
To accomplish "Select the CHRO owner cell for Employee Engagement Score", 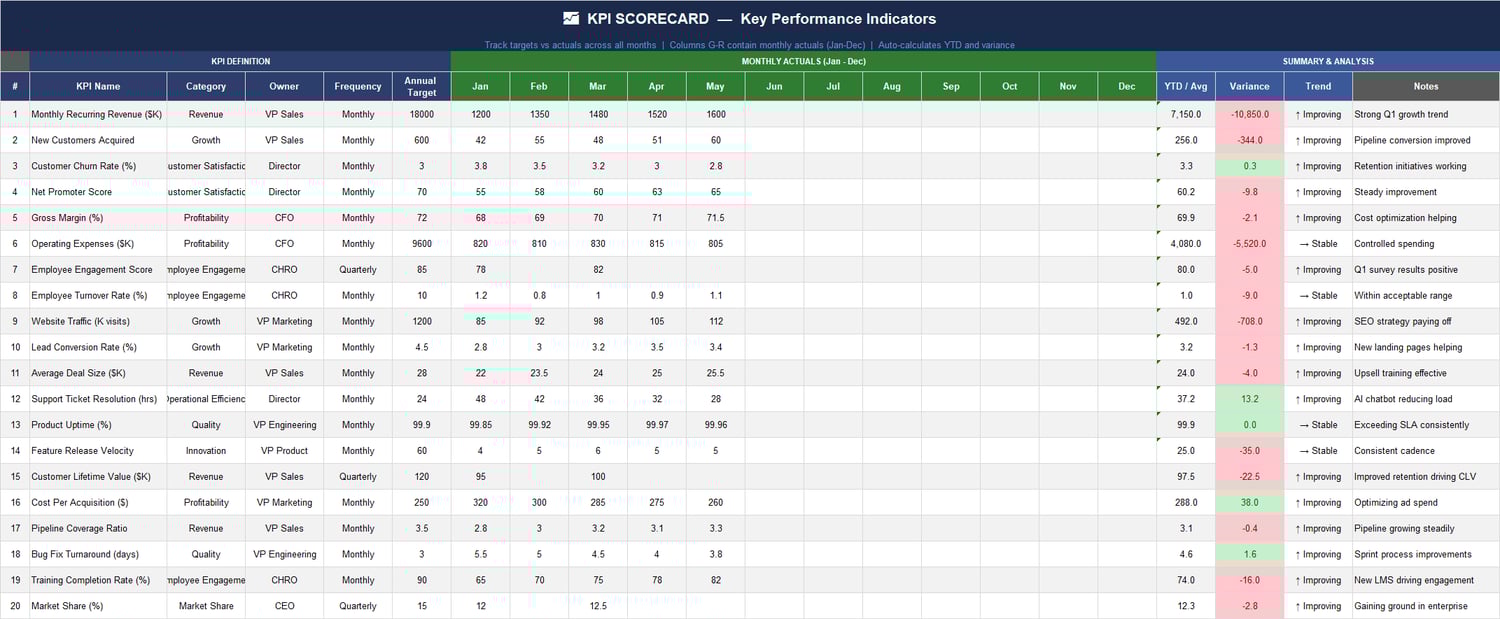I will click(283, 269).
